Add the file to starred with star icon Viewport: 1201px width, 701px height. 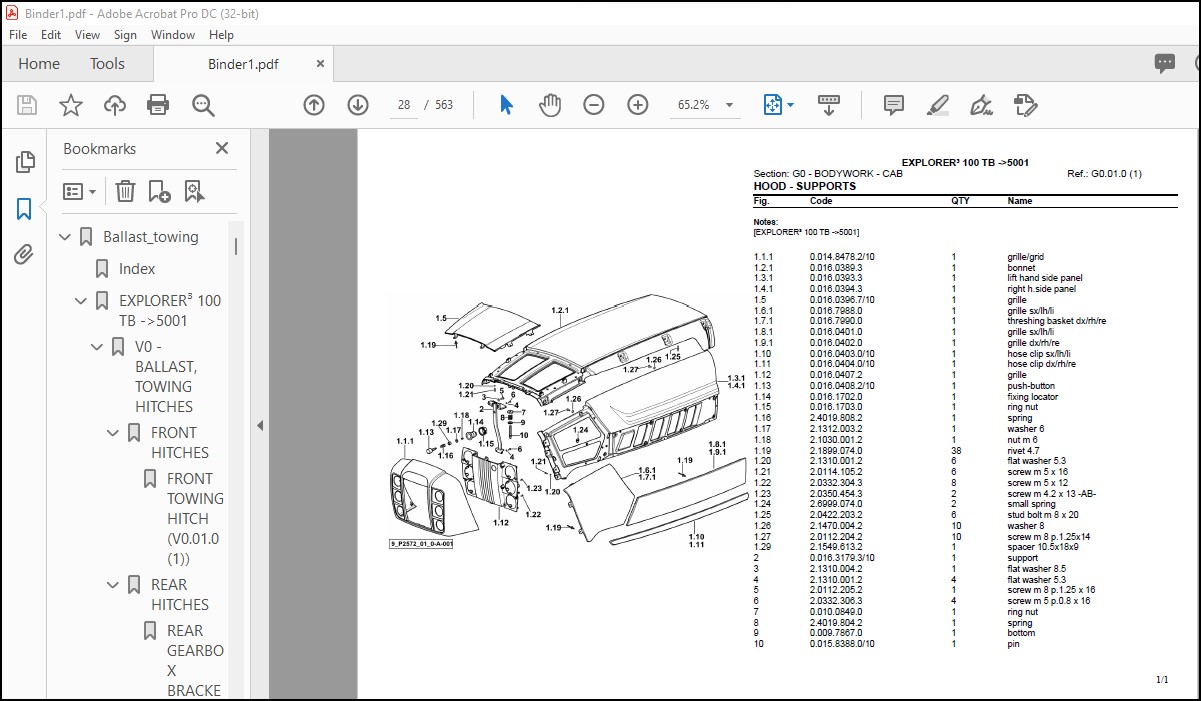[x=71, y=105]
